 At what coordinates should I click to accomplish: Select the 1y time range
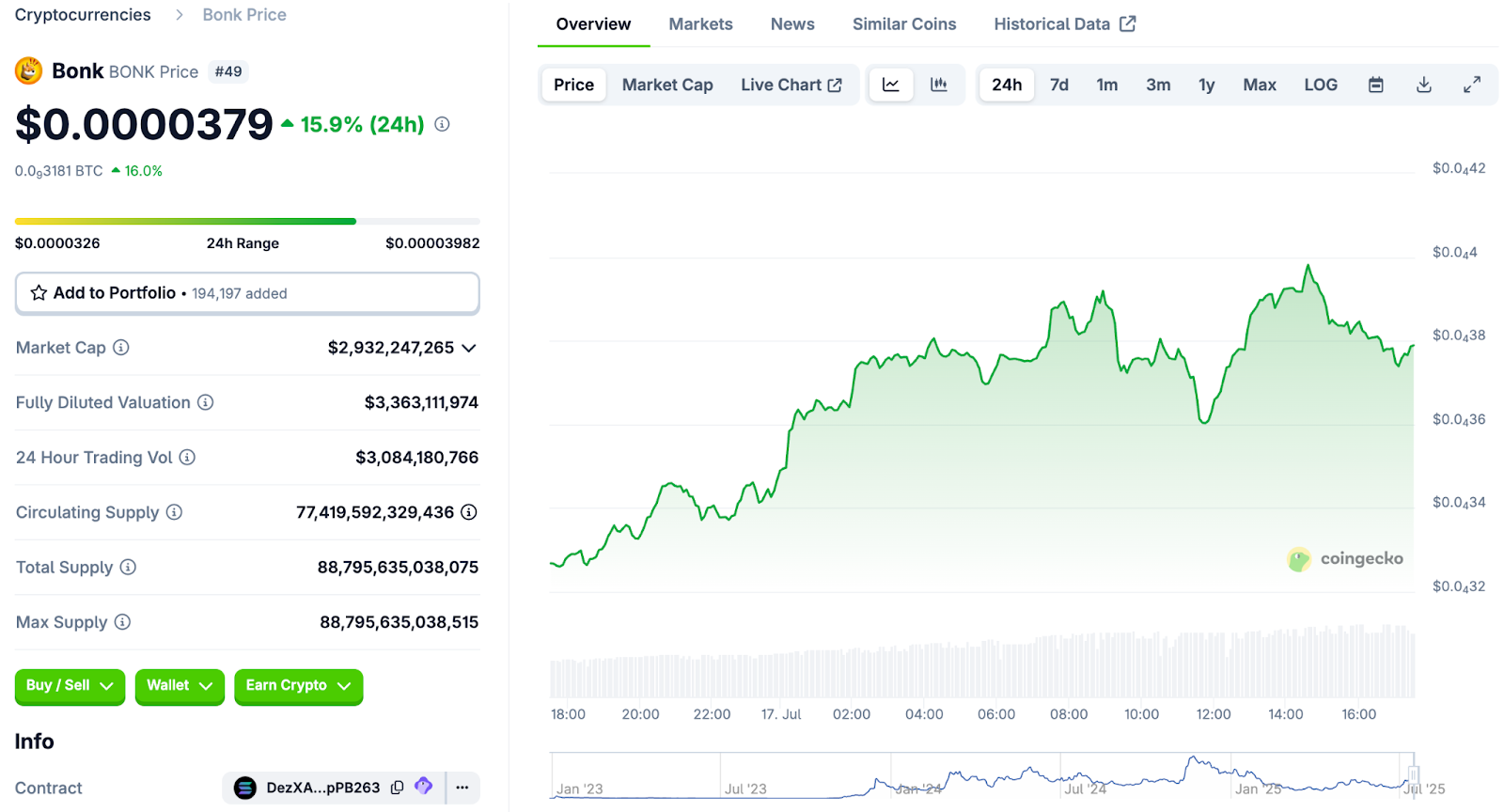(x=1207, y=85)
